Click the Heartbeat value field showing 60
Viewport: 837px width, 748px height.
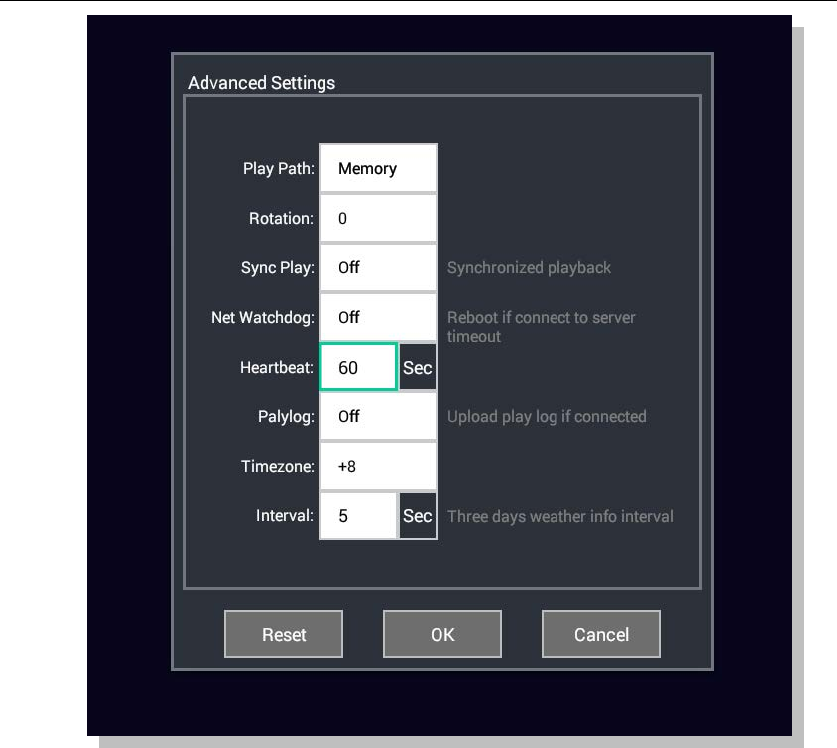tap(359, 367)
